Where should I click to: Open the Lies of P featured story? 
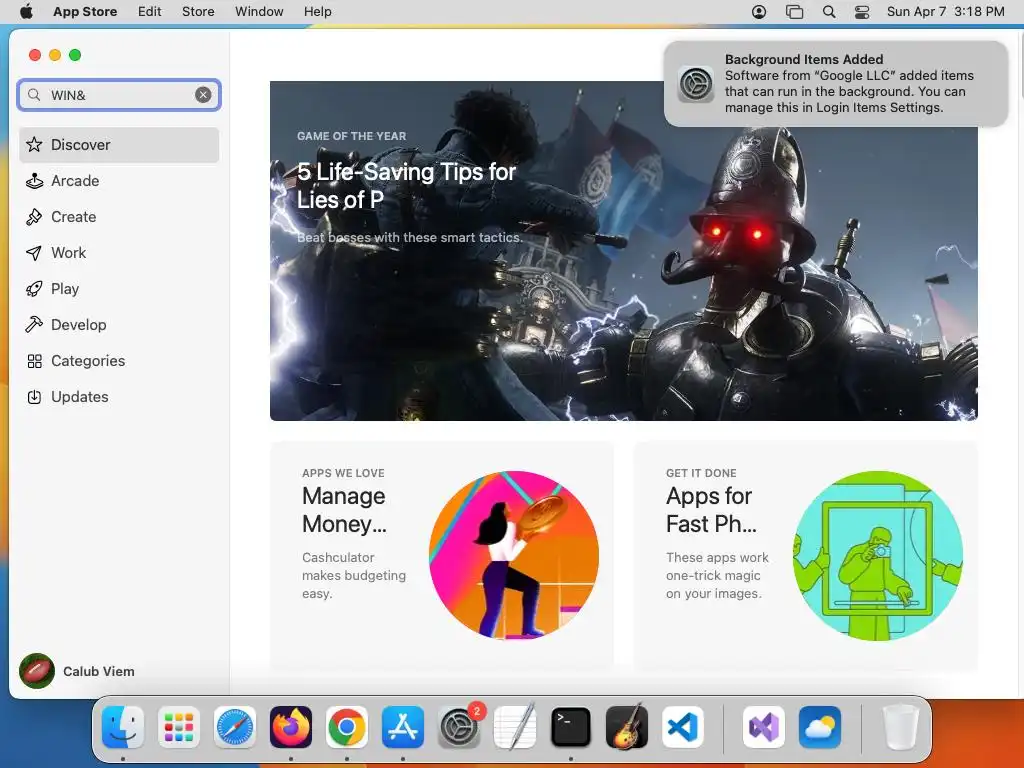point(624,251)
